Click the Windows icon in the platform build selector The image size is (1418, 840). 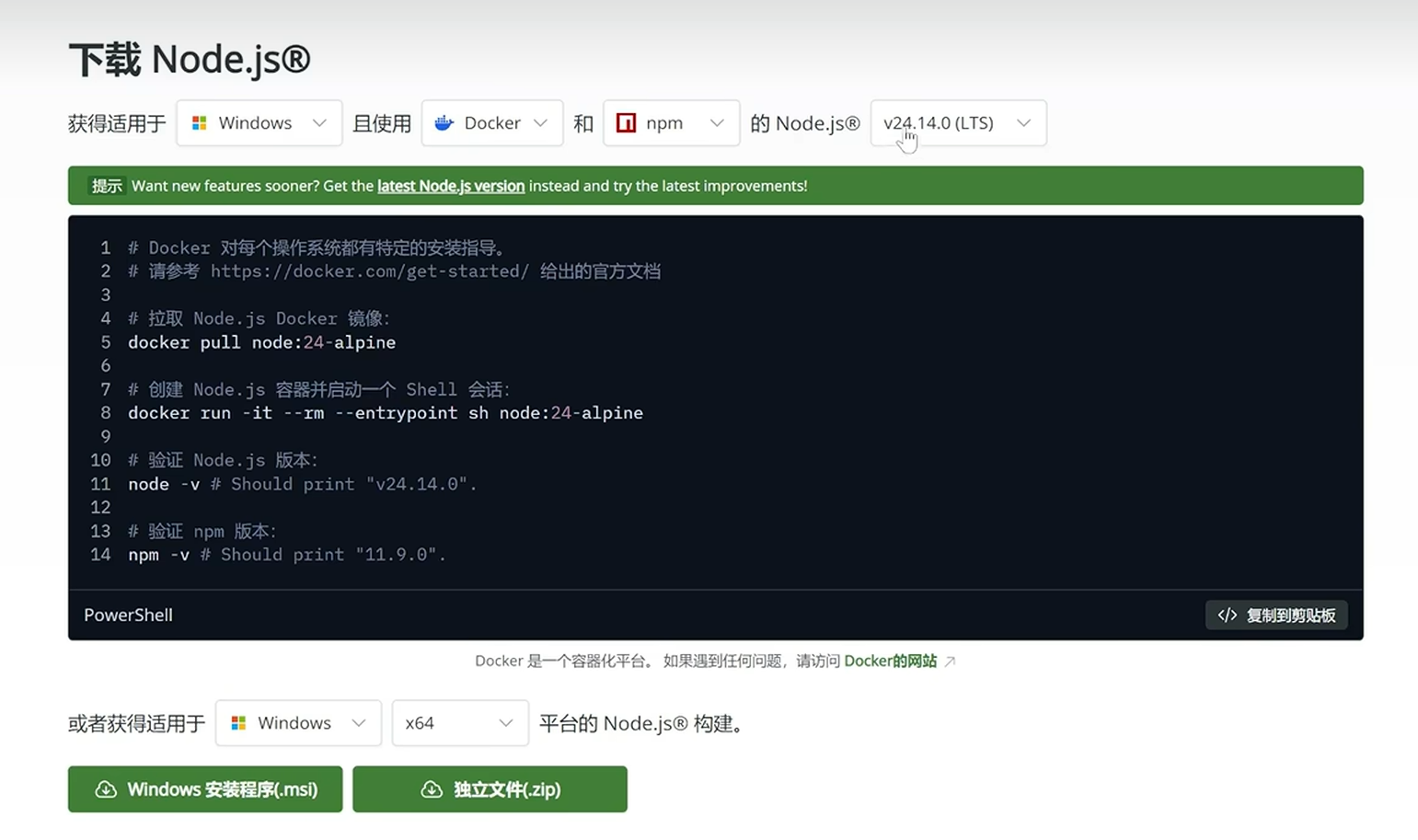pyautogui.click(x=238, y=723)
